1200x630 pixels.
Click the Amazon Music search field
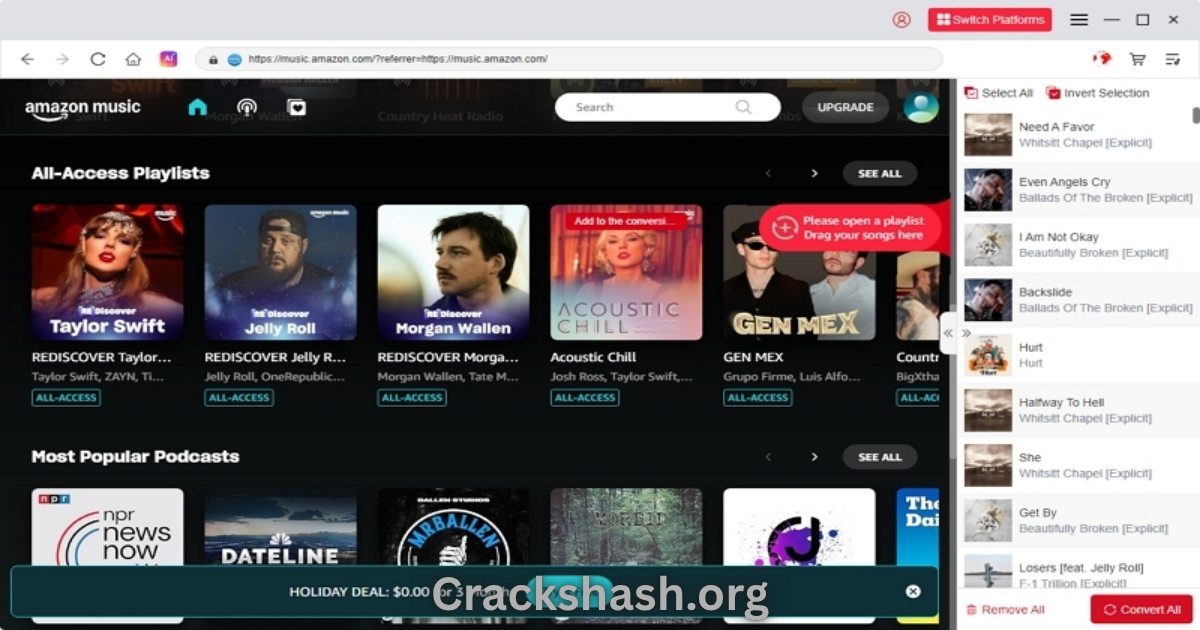tap(667, 107)
